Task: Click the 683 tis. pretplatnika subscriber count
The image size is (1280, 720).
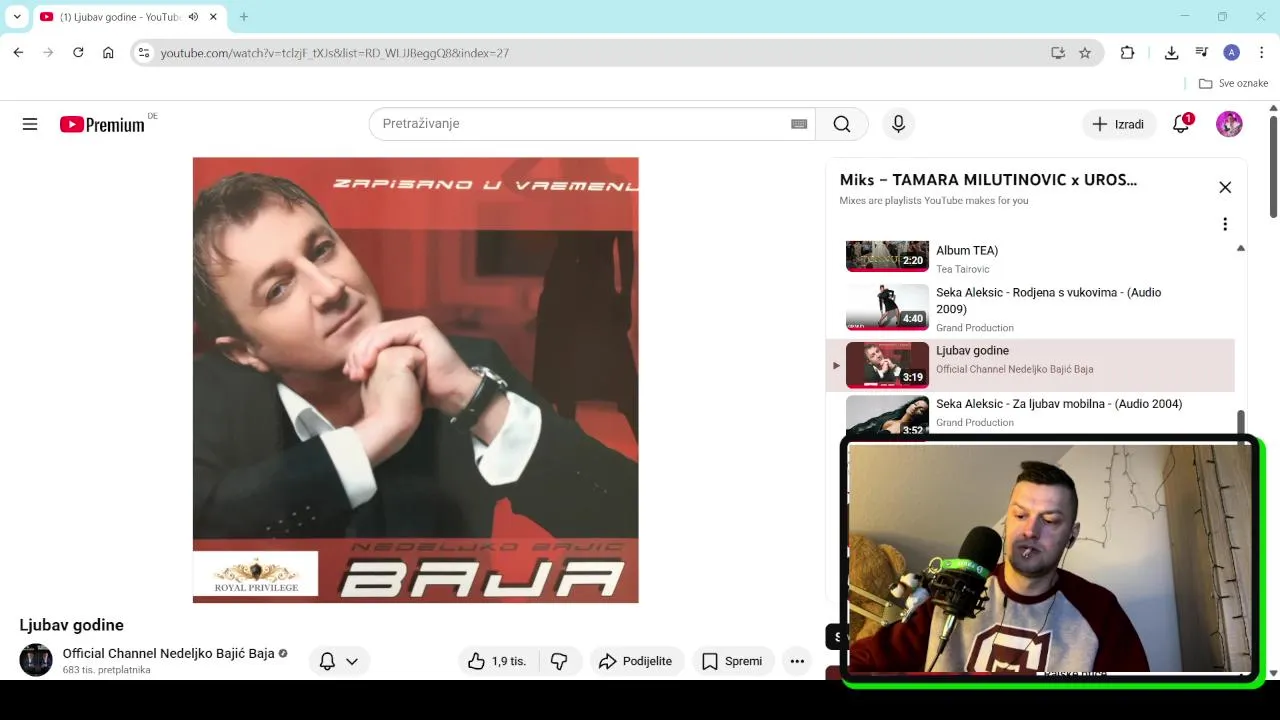Action: (x=107, y=670)
